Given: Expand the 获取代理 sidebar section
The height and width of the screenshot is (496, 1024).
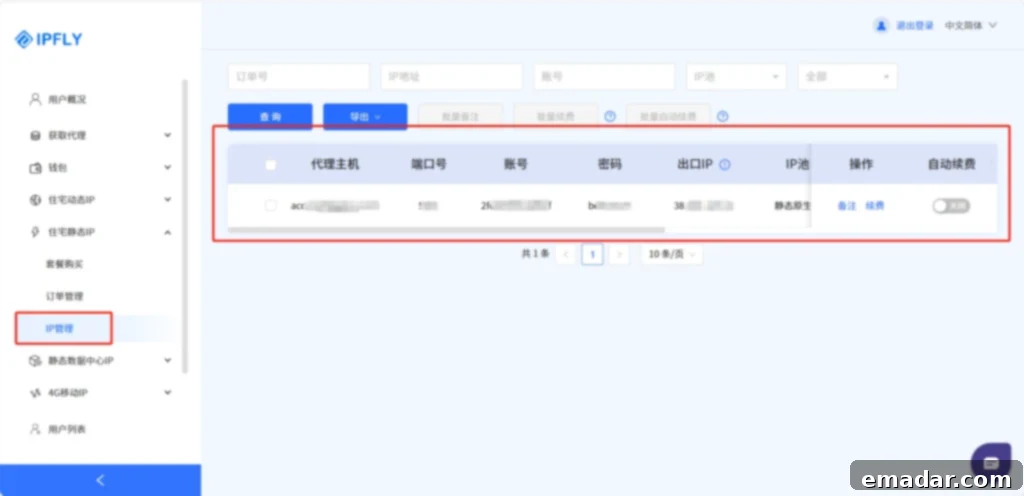Looking at the screenshot, I should coord(168,136).
